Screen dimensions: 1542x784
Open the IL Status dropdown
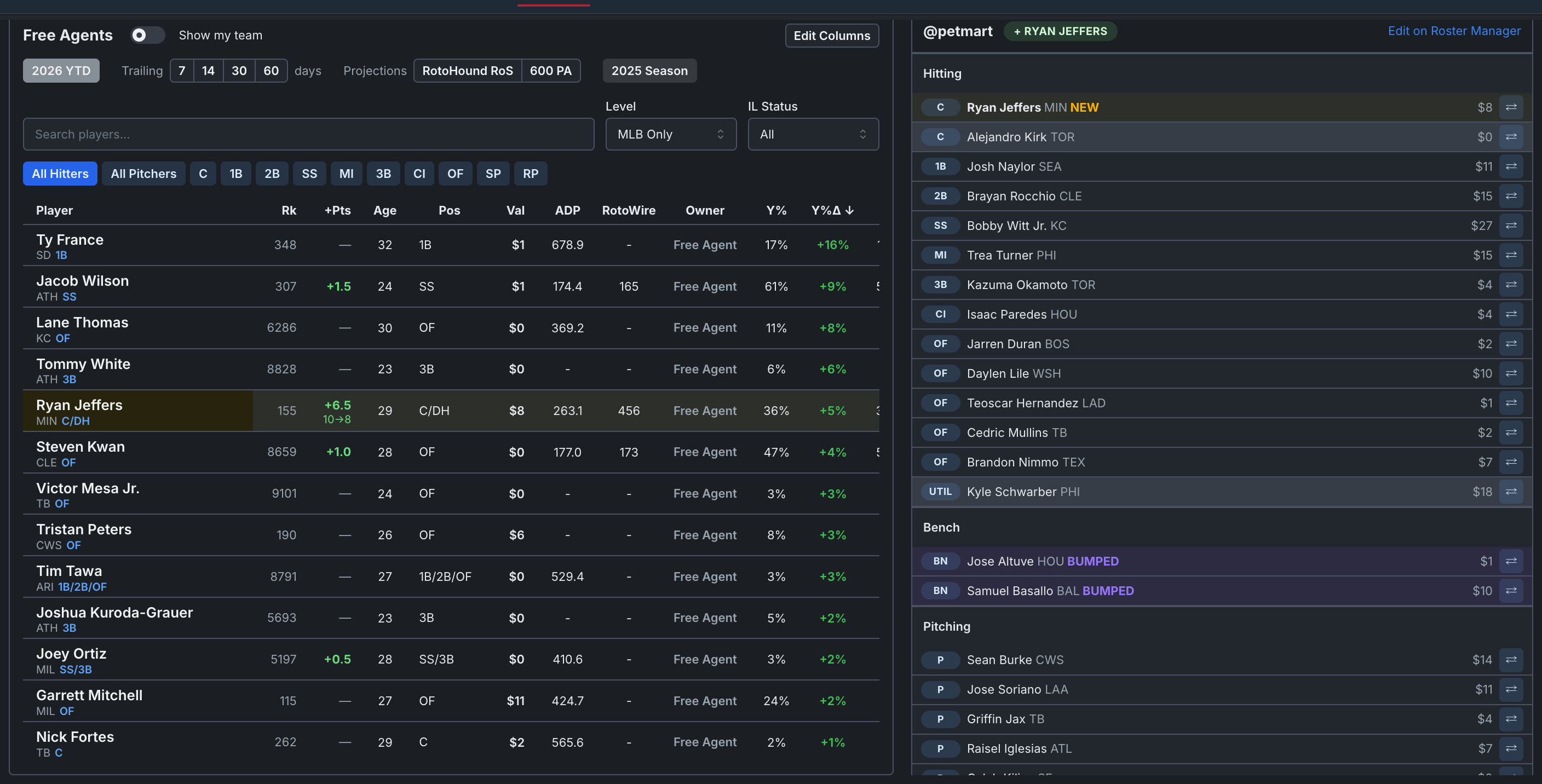pyautogui.click(x=813, y=134)
